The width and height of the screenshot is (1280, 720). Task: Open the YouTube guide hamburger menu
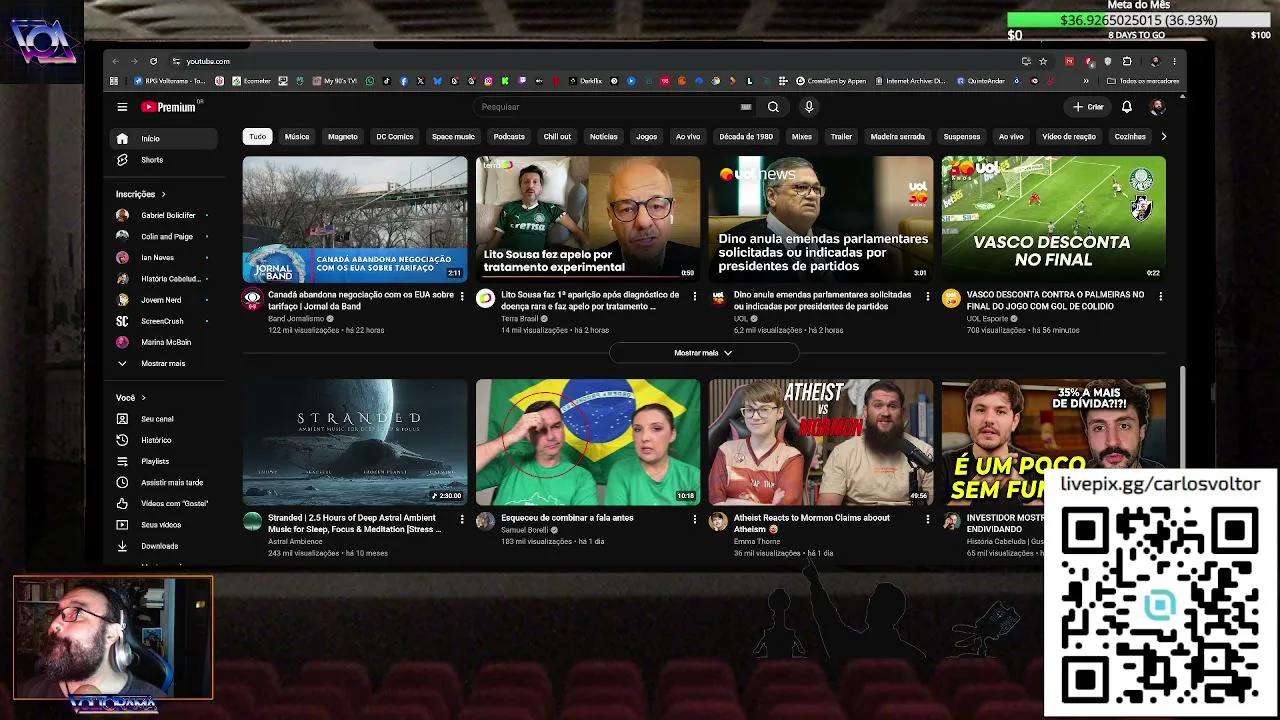[122, 107]
